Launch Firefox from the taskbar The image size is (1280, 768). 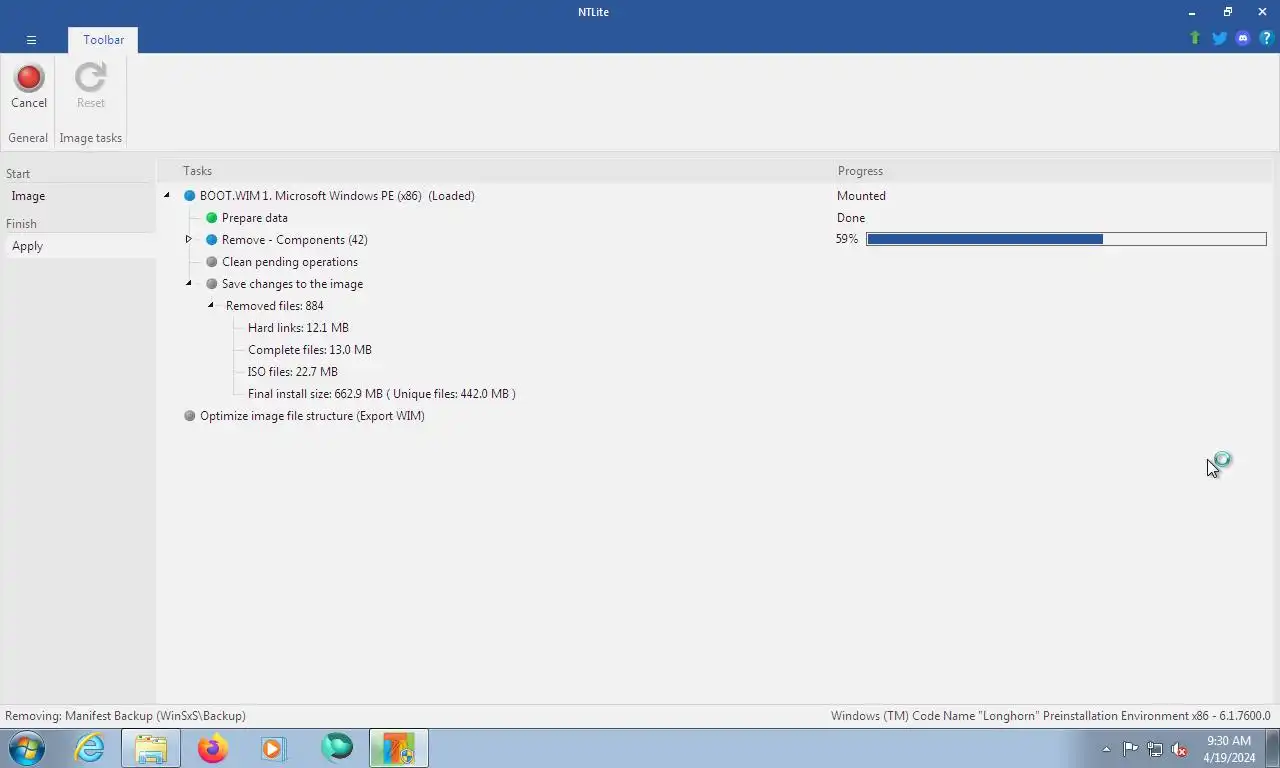pos(213,748)
